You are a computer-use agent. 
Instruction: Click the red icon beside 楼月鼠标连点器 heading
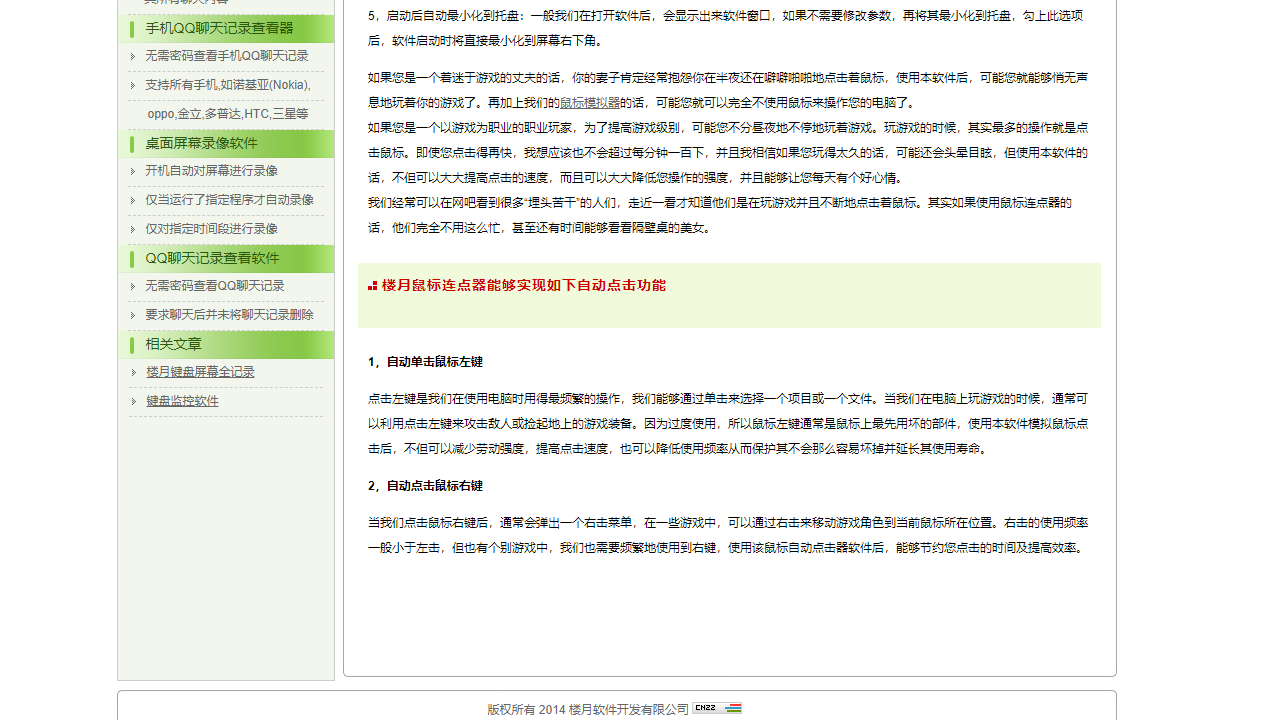click(372, 286)
